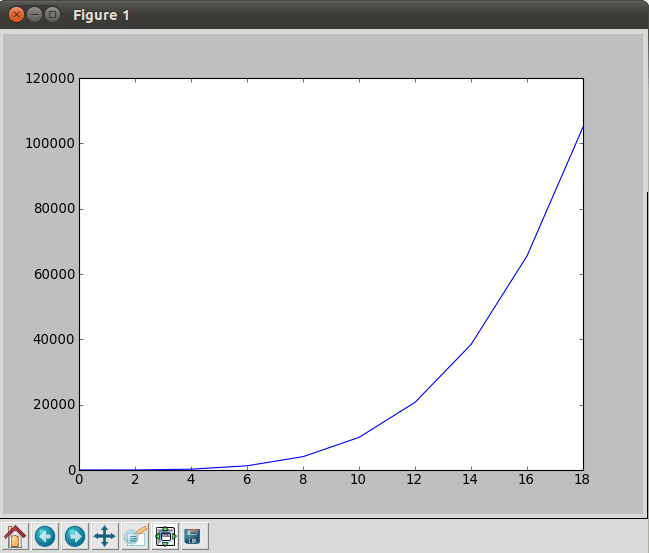Screen dimensions: 649x553
Task: Click the 60000 y-axis label
Action: point(54,274)
